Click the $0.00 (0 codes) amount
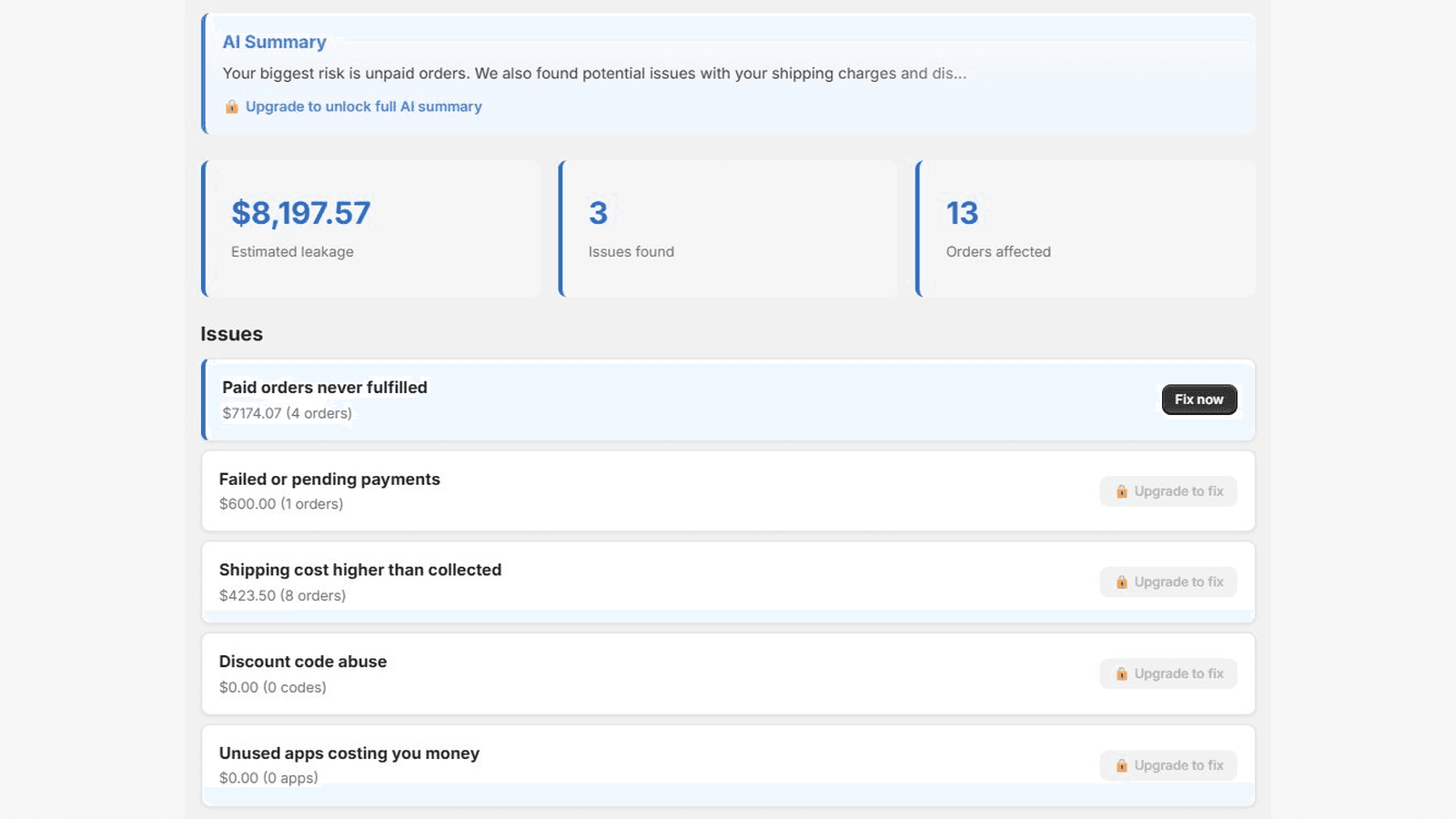Image resolution: width=1456 pixels, height=819 pixels. tap(272, 688)
